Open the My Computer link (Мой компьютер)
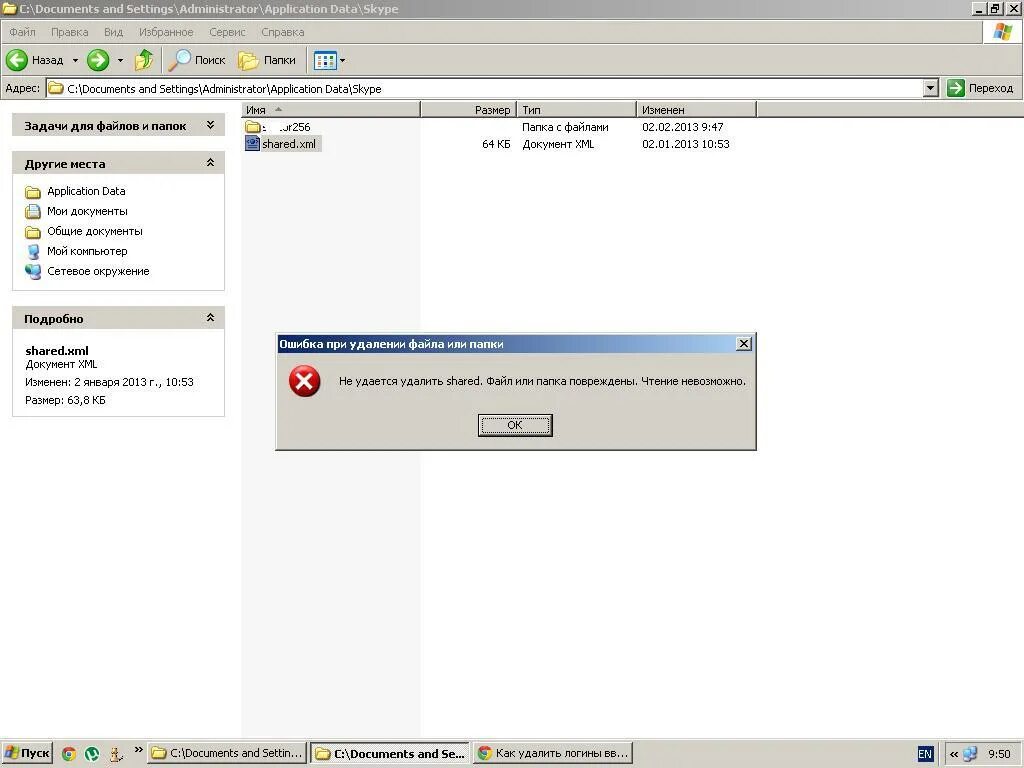 point(87,251)
